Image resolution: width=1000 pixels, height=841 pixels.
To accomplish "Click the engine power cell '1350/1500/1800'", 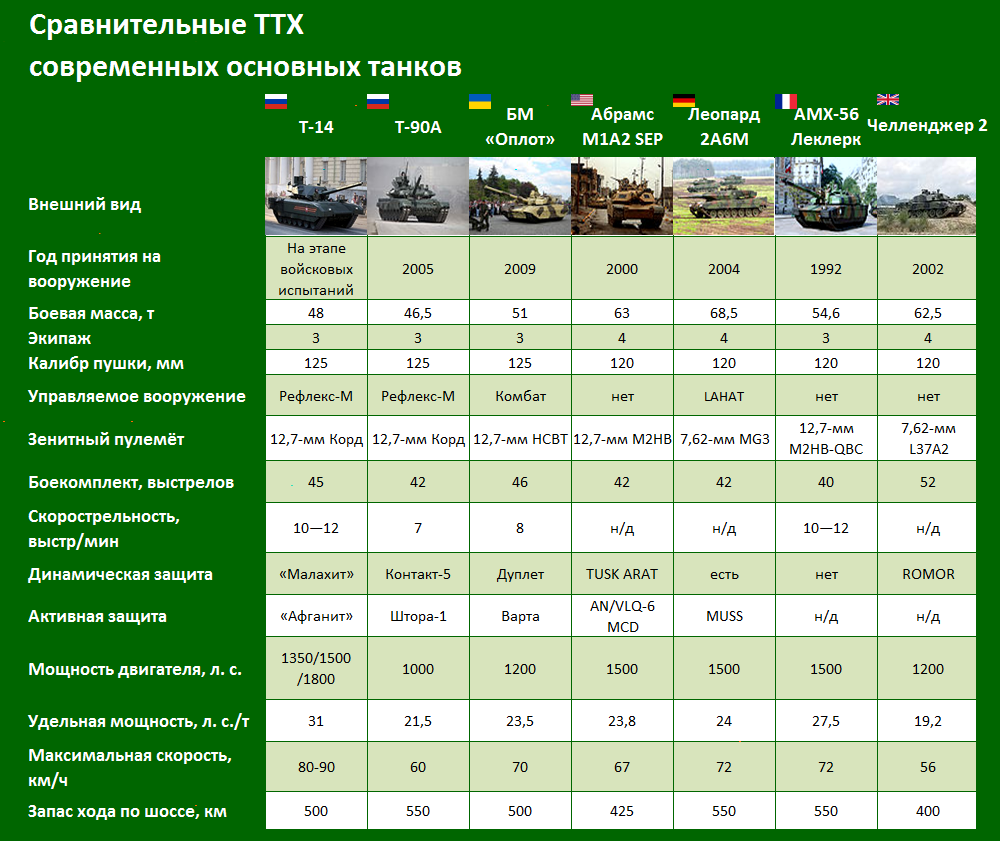I will pos(316,668).
